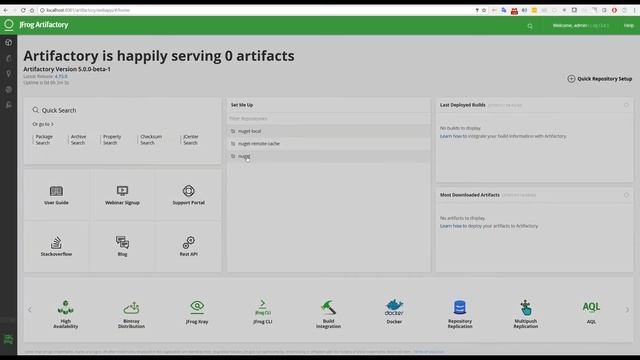Refresh the Most Downloaded Artifacts panel
The image size is (640, 360).
[626, 195]
